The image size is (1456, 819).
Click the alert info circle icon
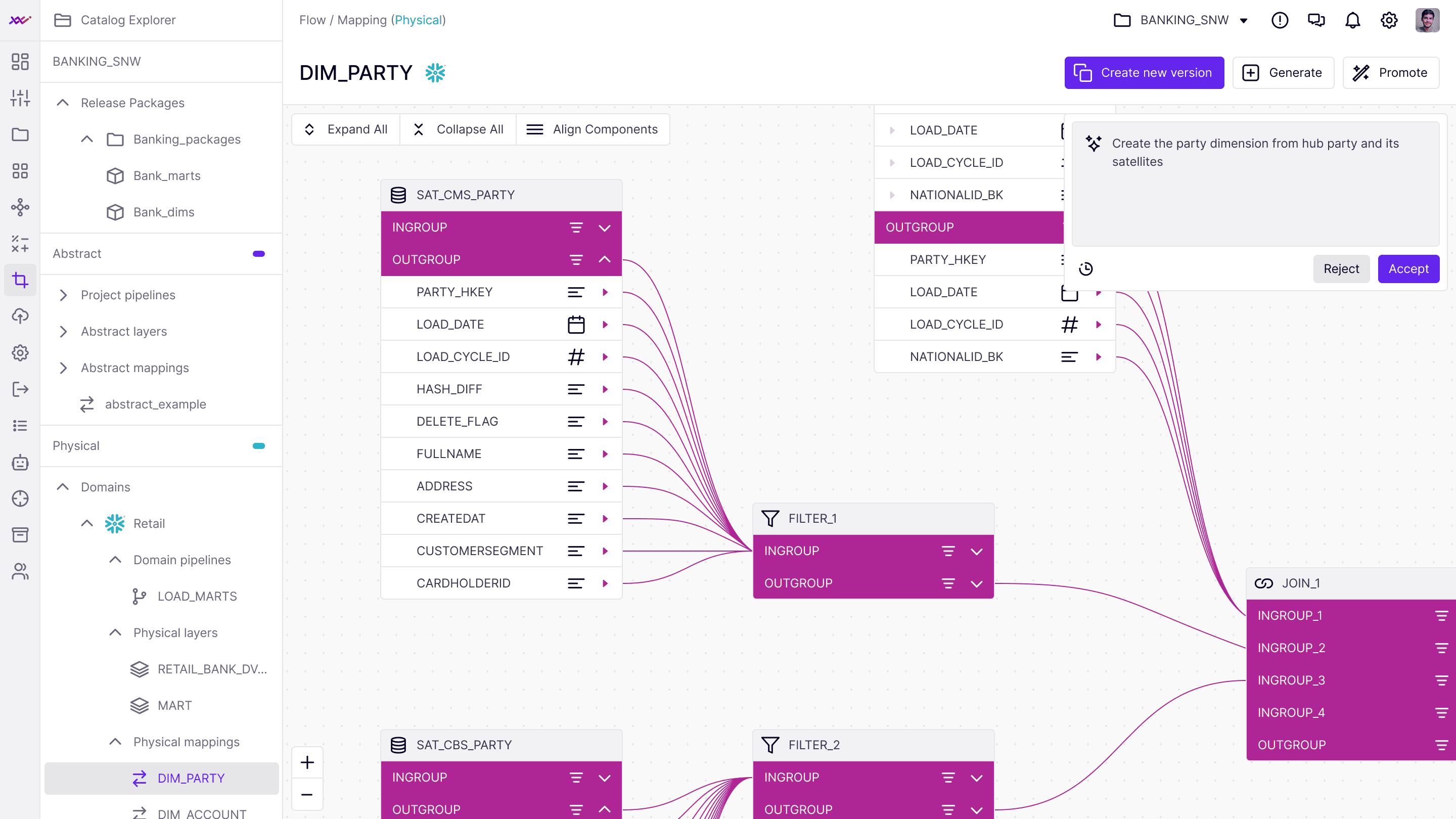(1279, 20)
